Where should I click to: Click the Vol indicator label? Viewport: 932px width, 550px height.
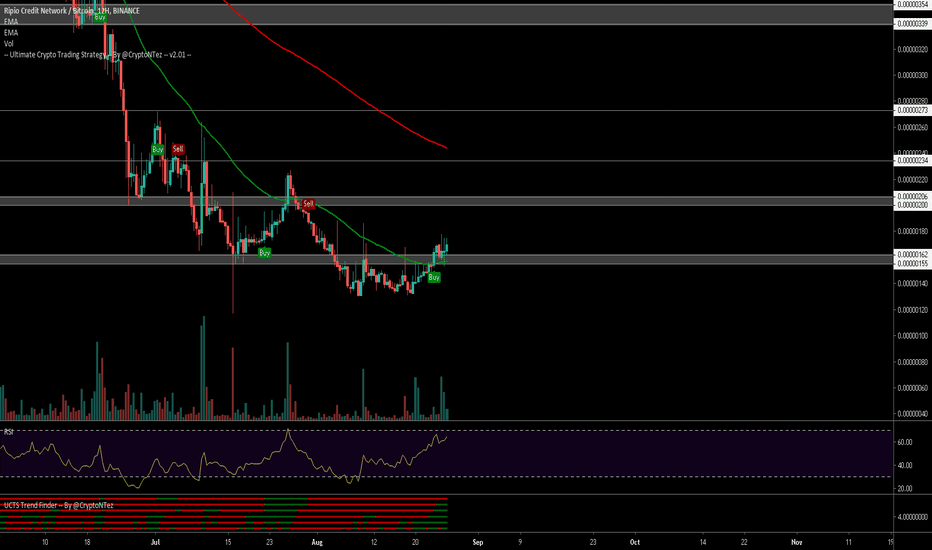click(x=8, y=43)
